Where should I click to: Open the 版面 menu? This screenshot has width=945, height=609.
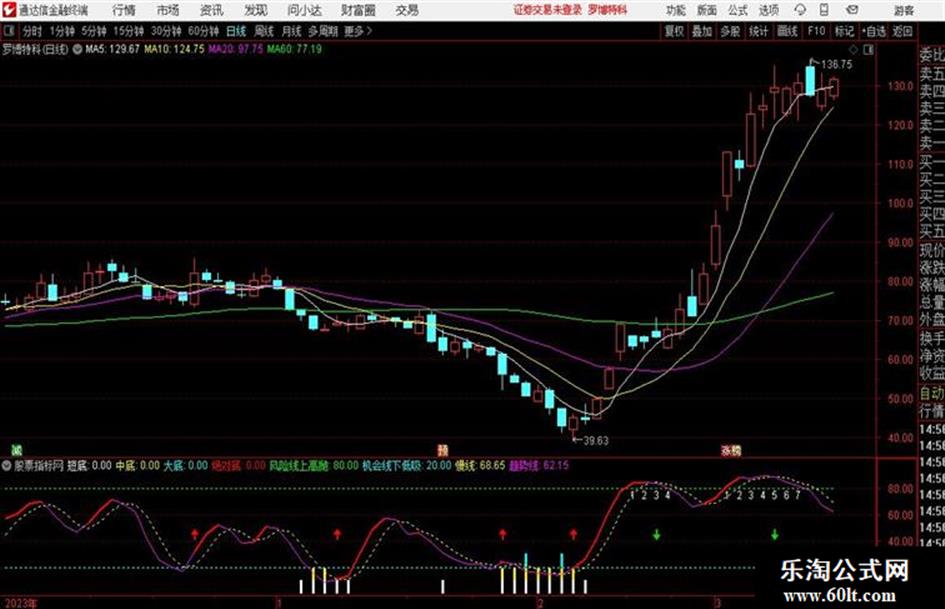point(707,10)
